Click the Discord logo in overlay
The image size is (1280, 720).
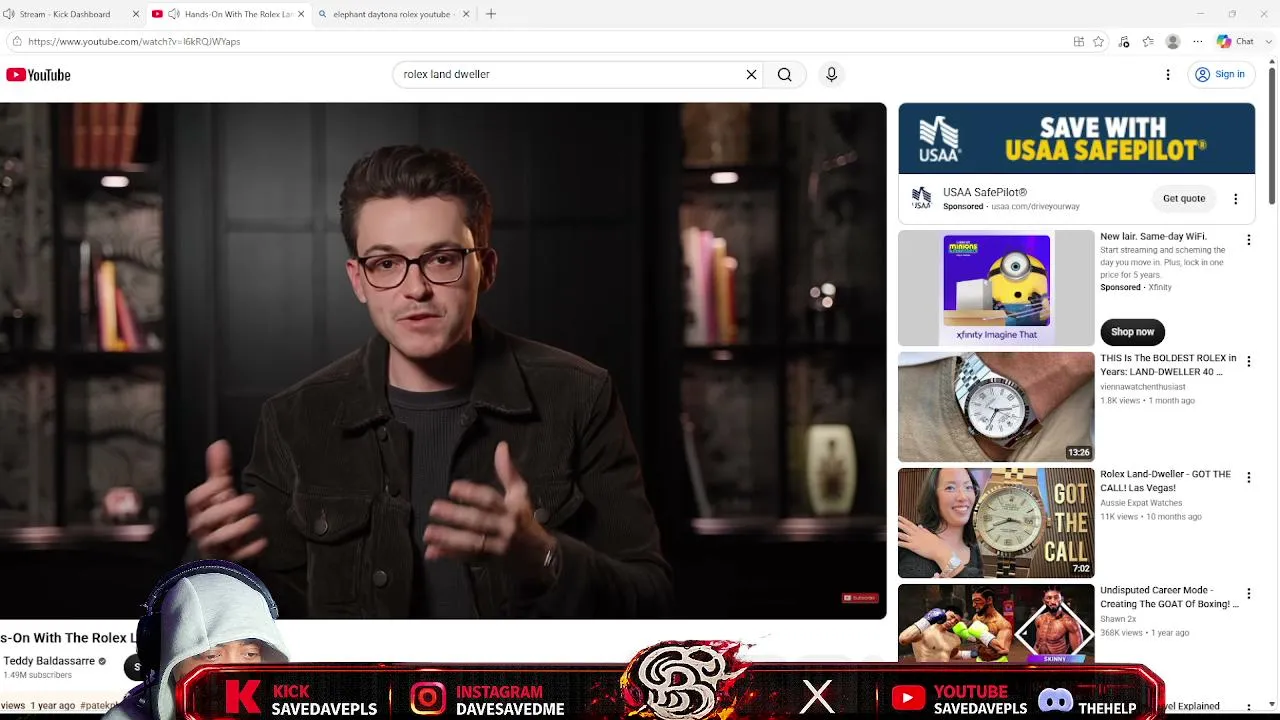tap(1055, 700)
